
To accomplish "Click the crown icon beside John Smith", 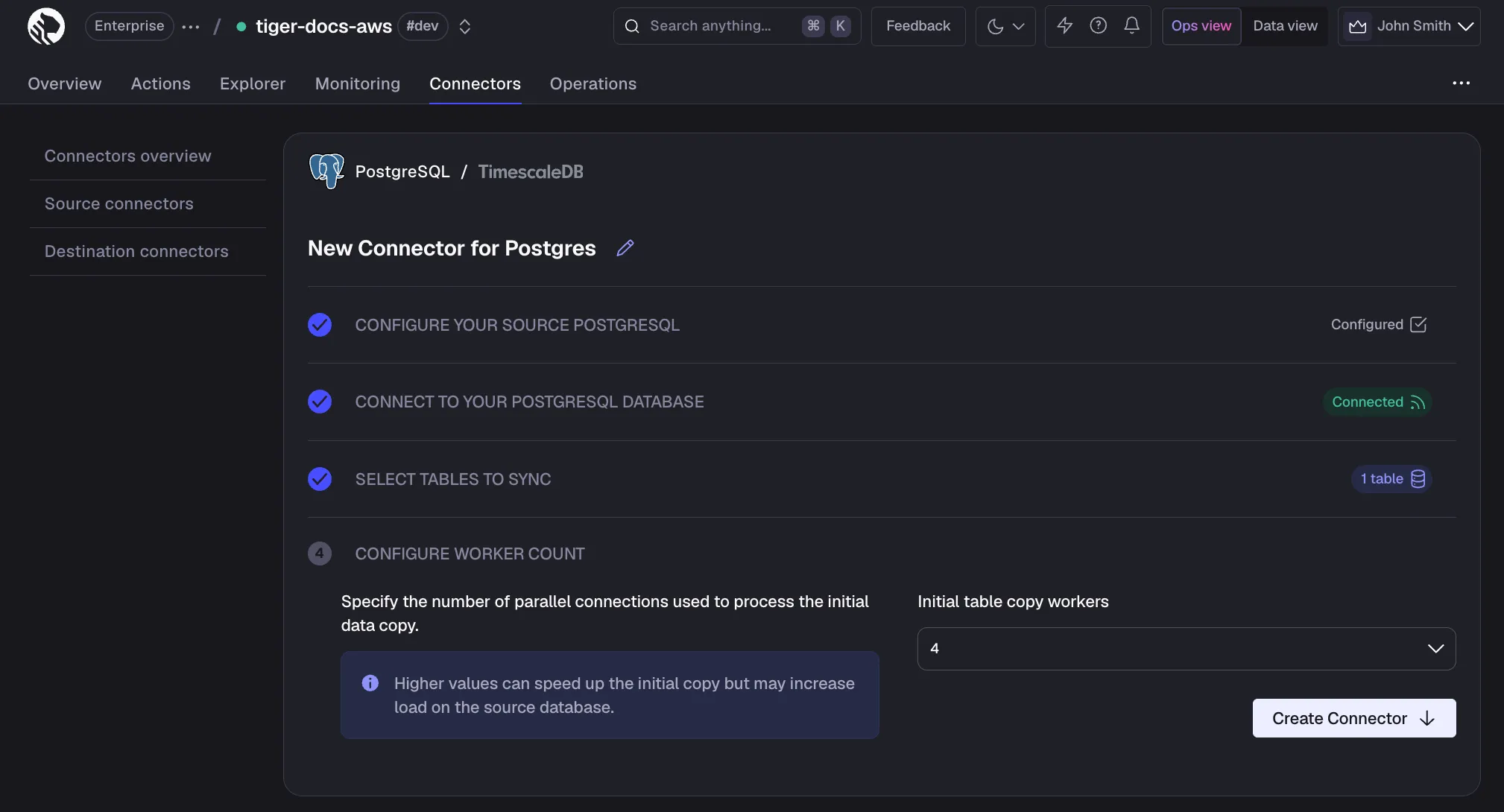I will click(1358, 26).
